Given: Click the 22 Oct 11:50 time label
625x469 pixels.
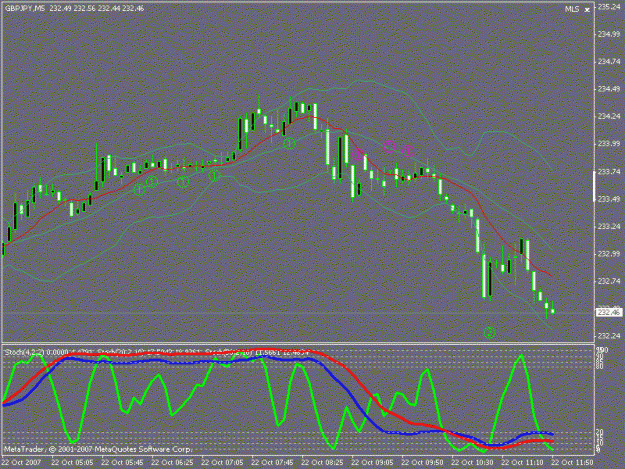Looking at the screenshot, I should coord(572,462).
